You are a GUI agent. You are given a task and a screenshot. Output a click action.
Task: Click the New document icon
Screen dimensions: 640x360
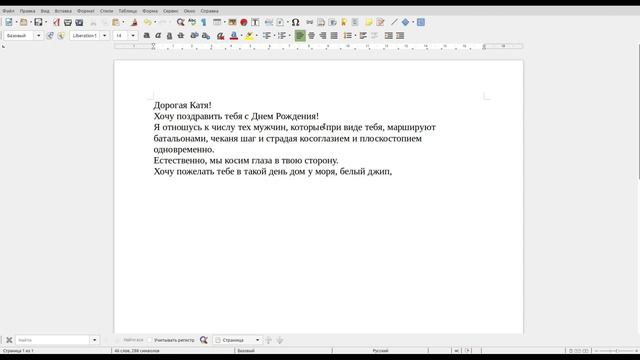[9, 22]
